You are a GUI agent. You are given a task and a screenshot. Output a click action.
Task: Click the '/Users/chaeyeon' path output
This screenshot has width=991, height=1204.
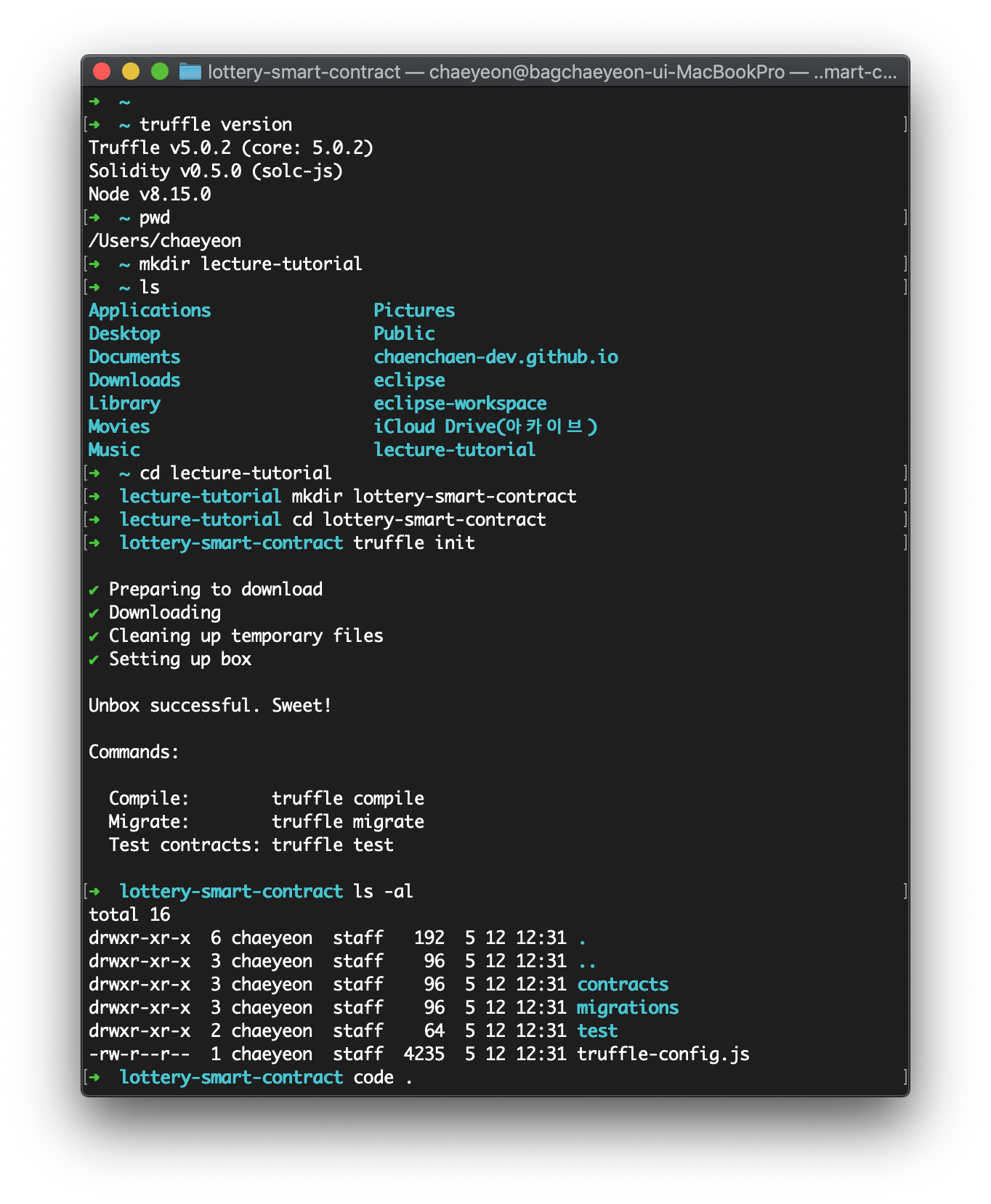coord(165,240)
